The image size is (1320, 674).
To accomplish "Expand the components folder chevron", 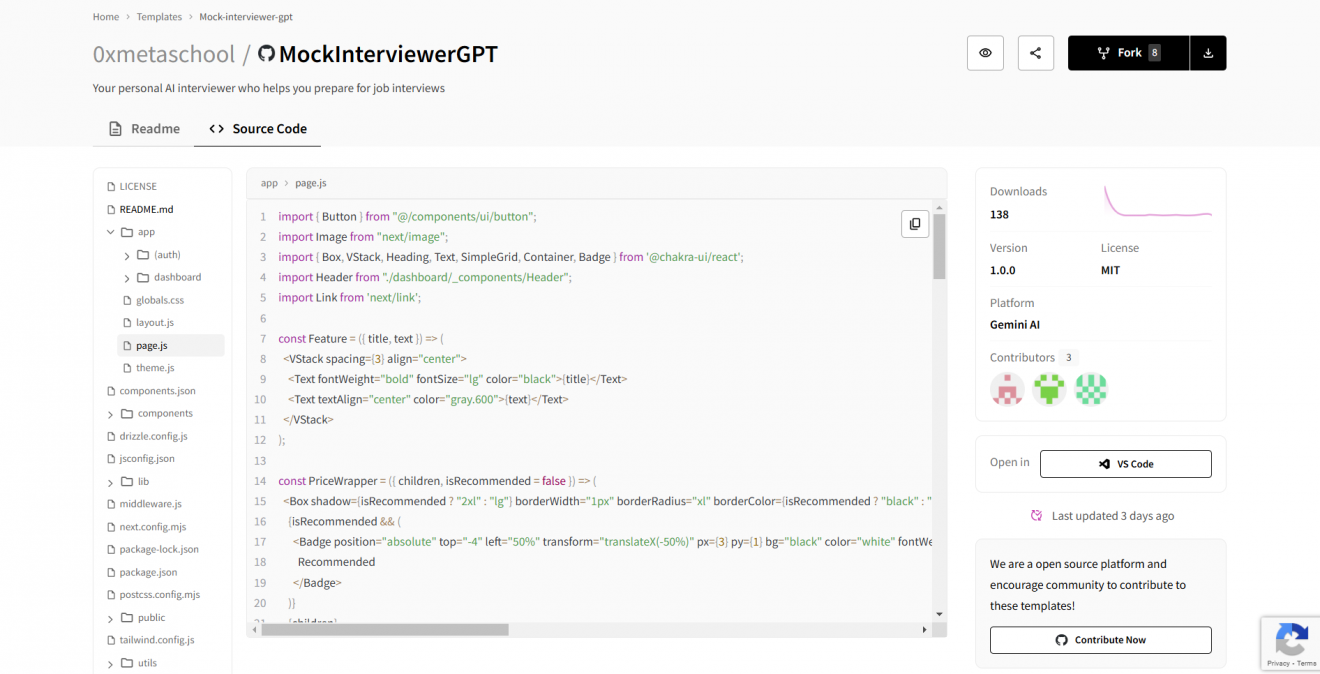I will 110,414.
